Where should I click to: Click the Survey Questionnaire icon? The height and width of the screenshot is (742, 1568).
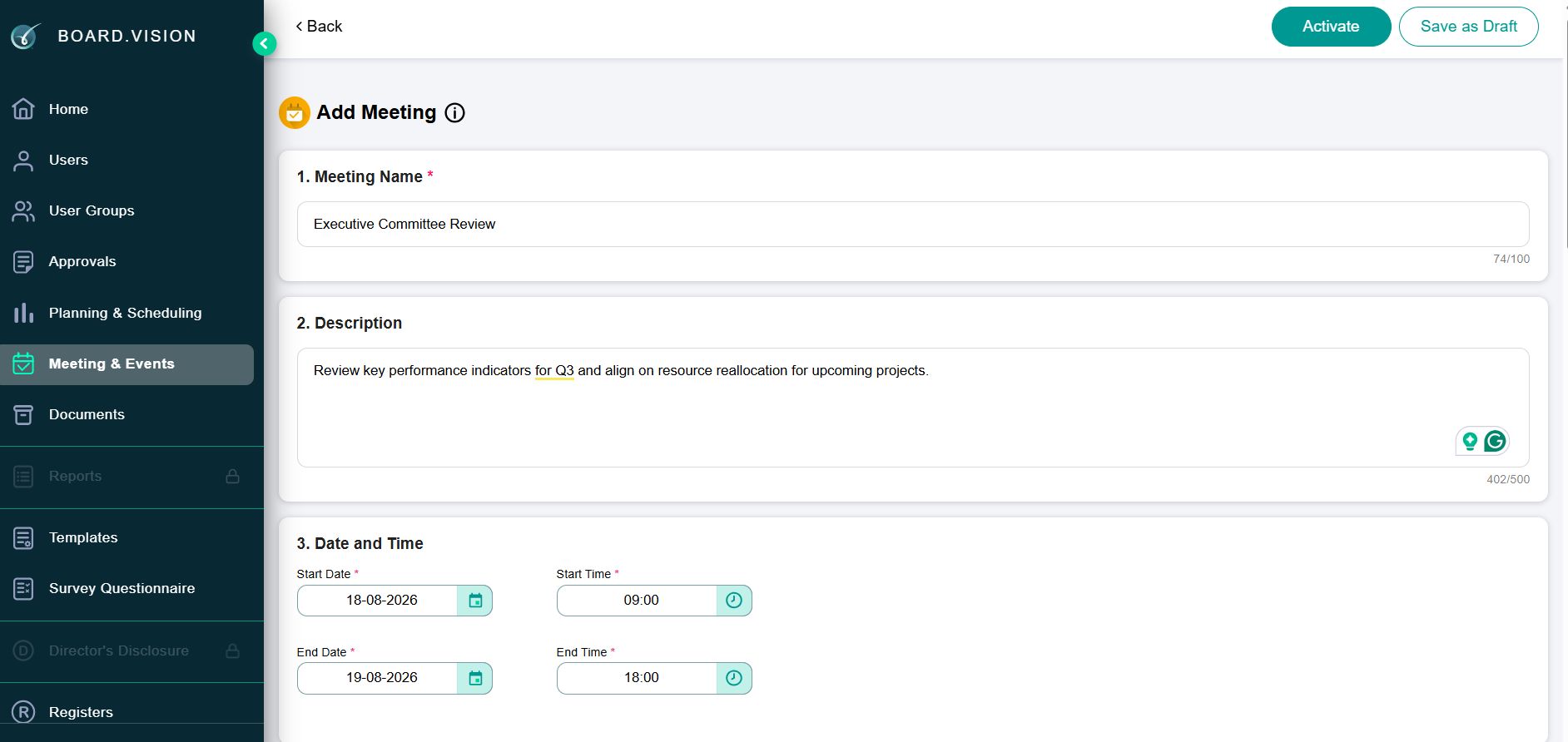(23, 589)
